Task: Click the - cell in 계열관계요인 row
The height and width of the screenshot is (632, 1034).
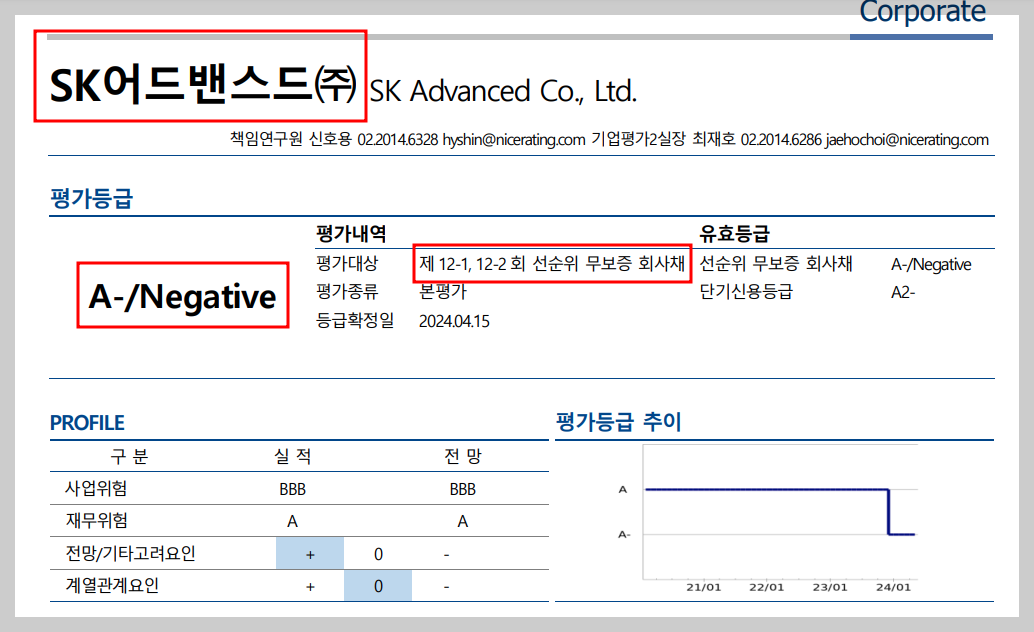Action: [446, 586]
